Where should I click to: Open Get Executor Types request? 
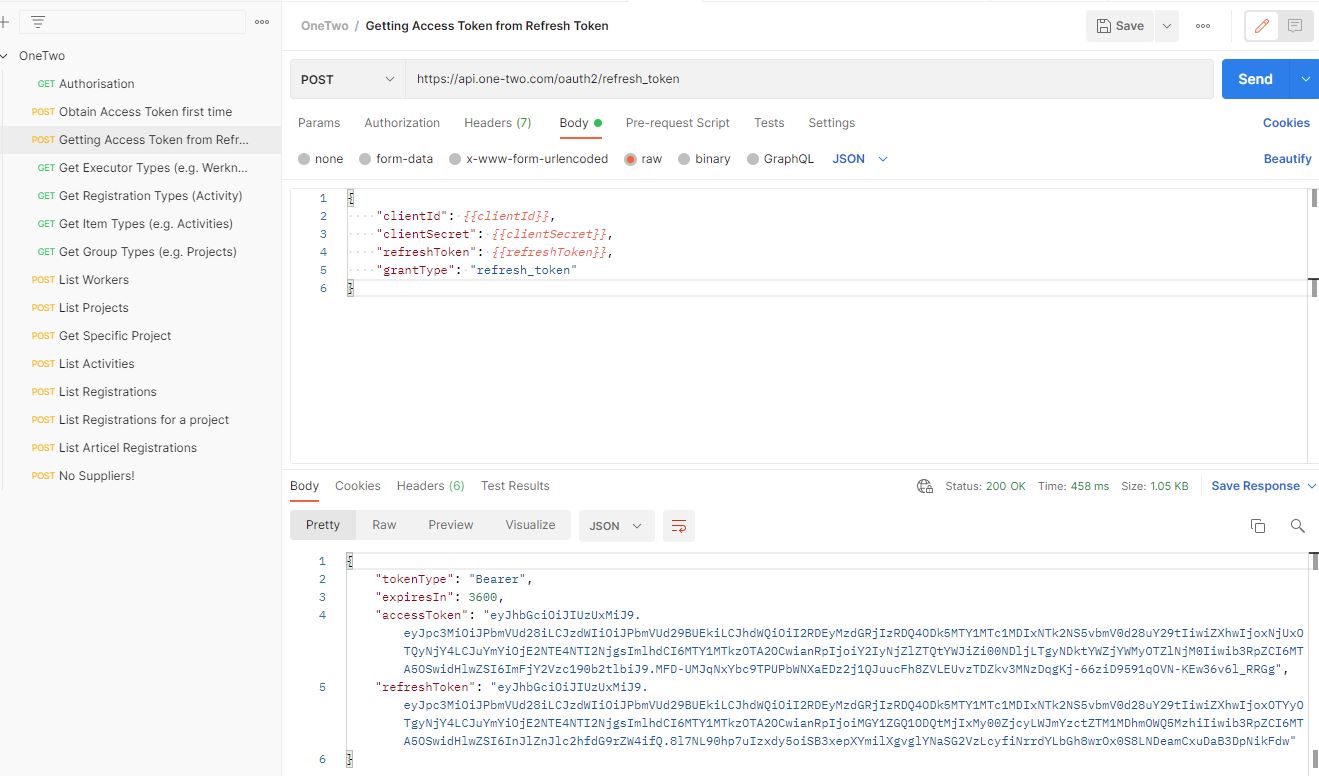pyautogui.click(x=153, y=168)
